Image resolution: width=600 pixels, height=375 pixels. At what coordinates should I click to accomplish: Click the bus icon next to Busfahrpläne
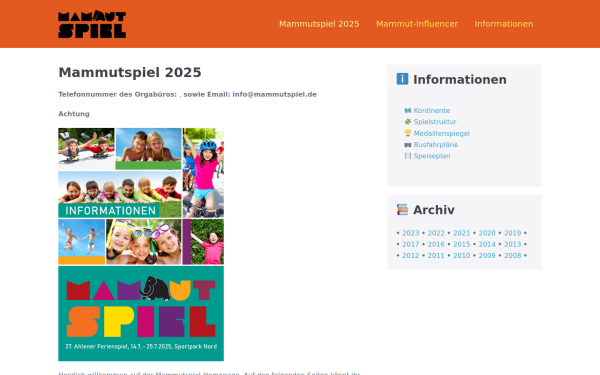(408, 145)
